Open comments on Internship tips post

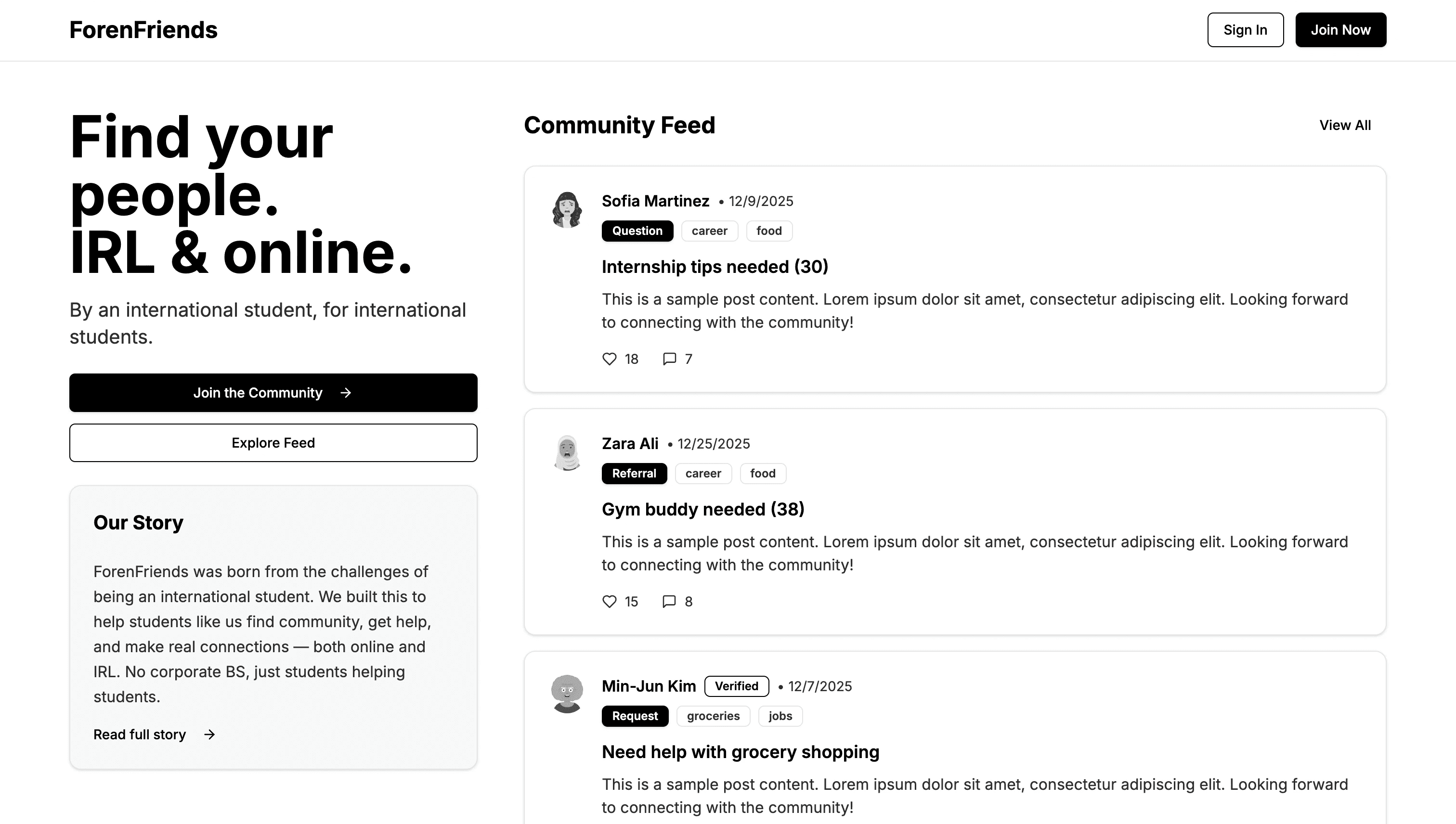click(x=669, y=359)
